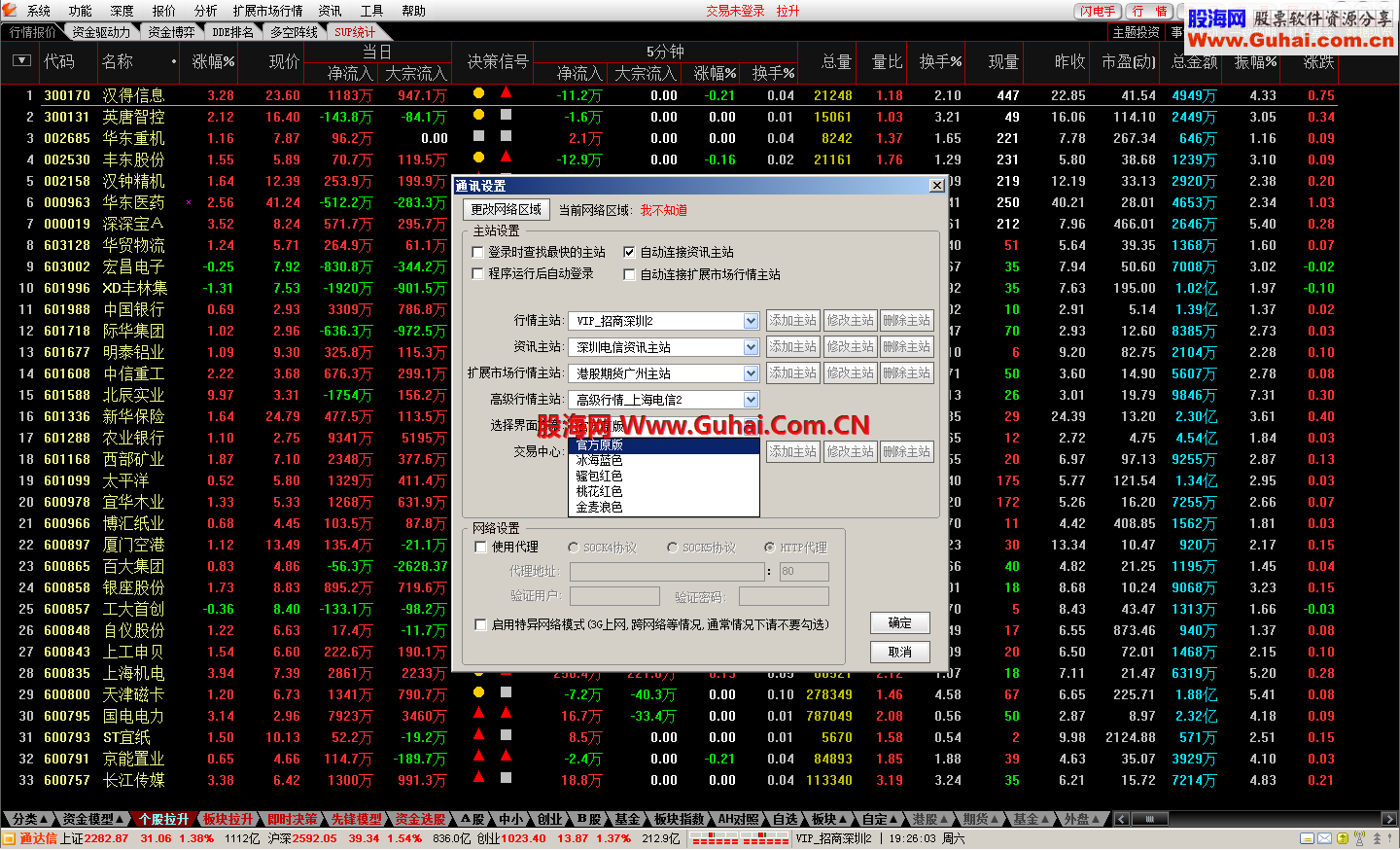Image resolution: width=1400 pixels, height=850 pixels.
Task: Click the scroll end arrow at bottom right
Action: (1389, 819)
